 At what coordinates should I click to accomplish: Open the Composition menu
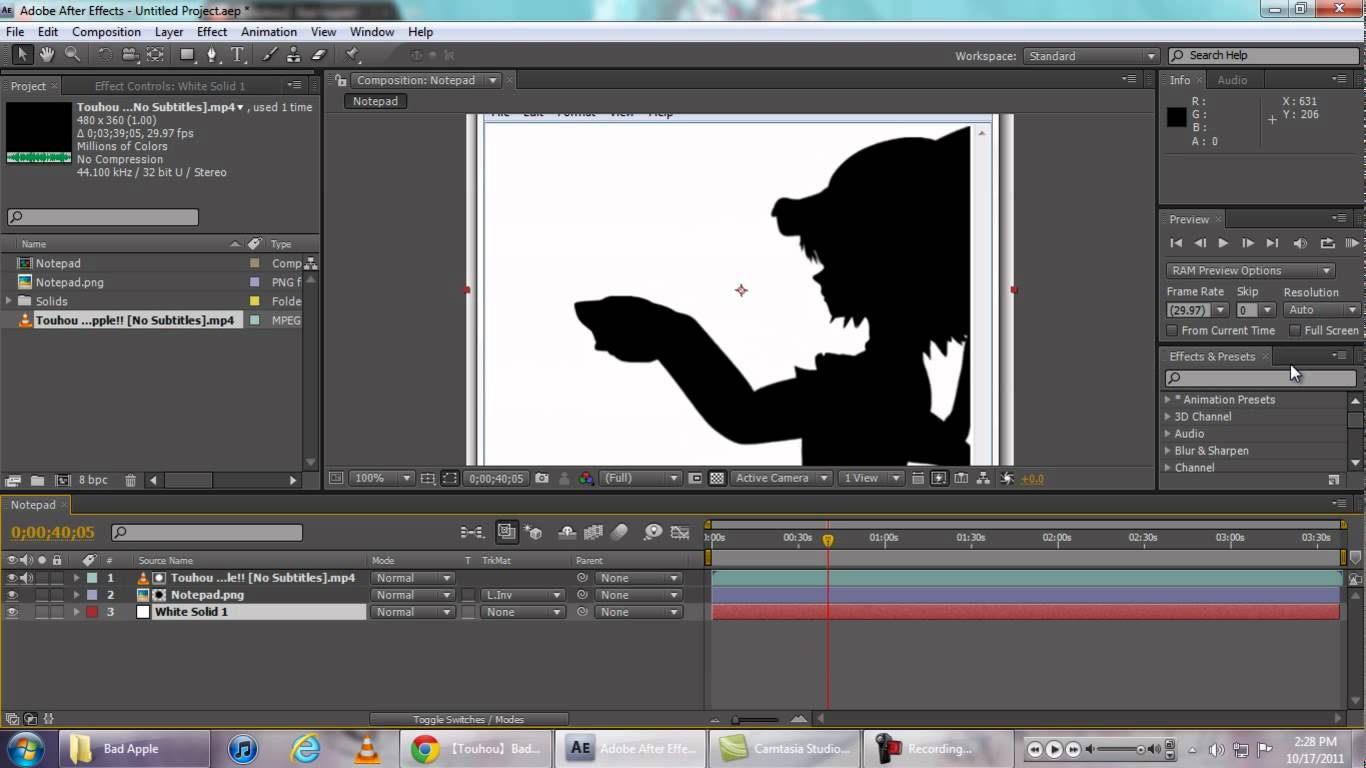pos(106,31)
